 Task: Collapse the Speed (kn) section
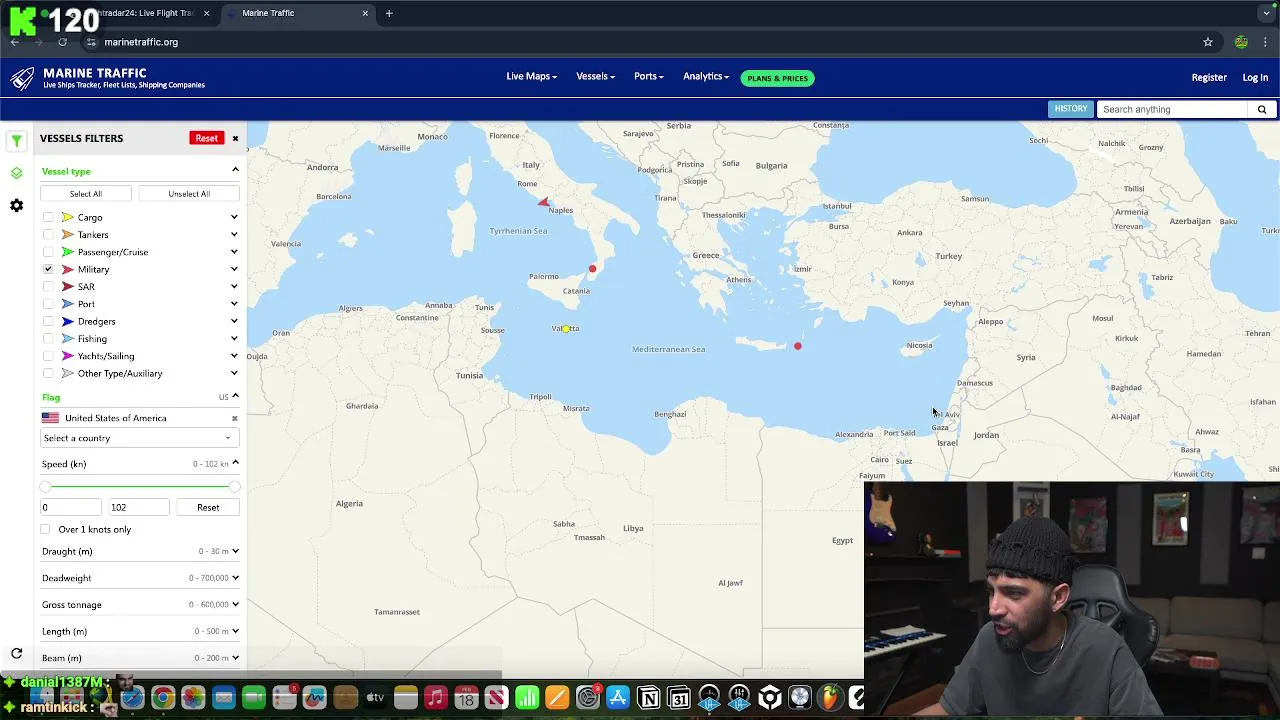pyautogui.click(x=235, y=463)
